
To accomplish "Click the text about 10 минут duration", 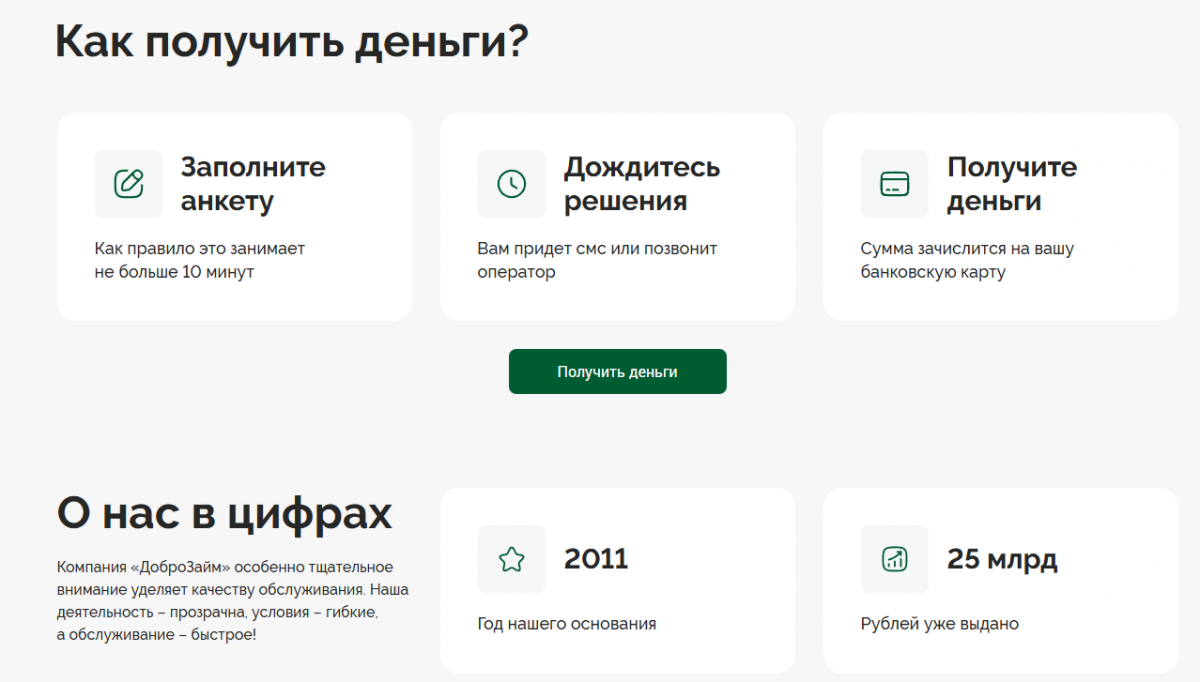I will (199, 260).
